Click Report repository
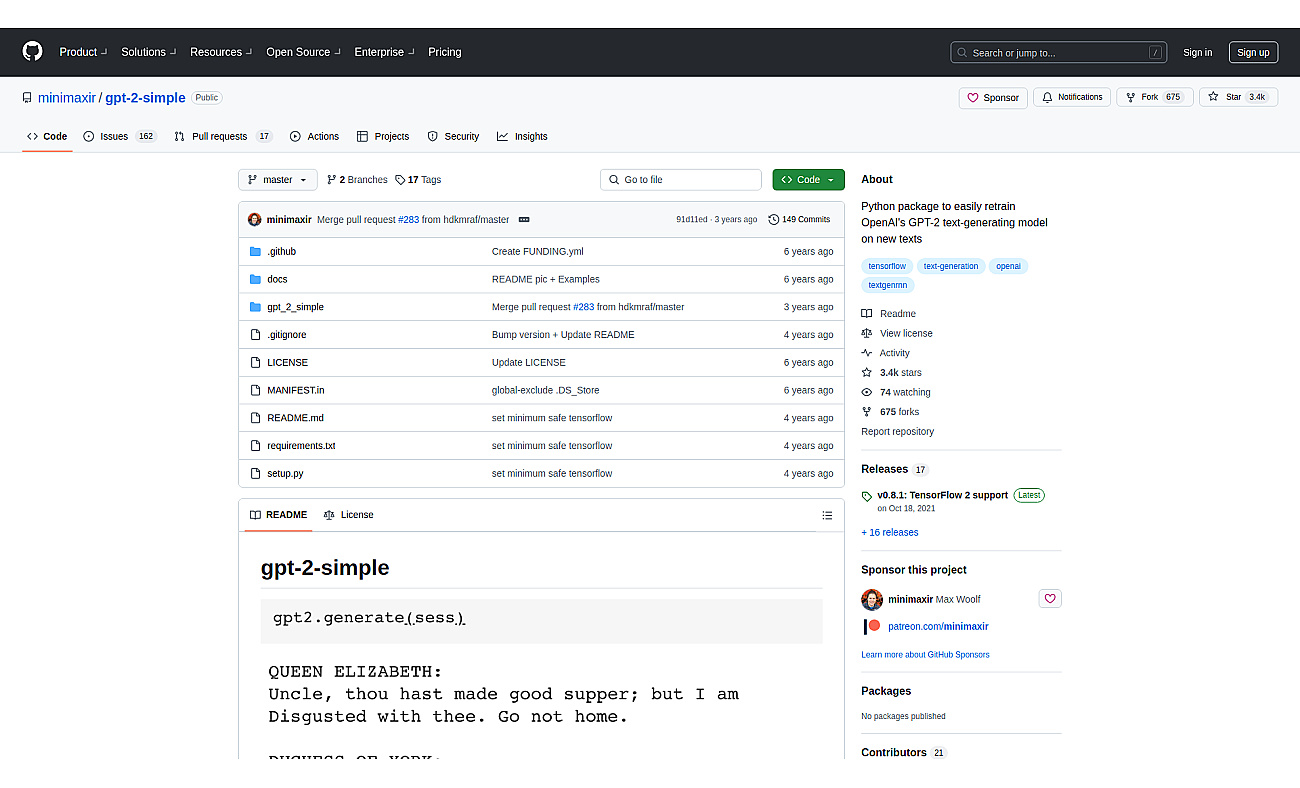 (x=897, y=432)
